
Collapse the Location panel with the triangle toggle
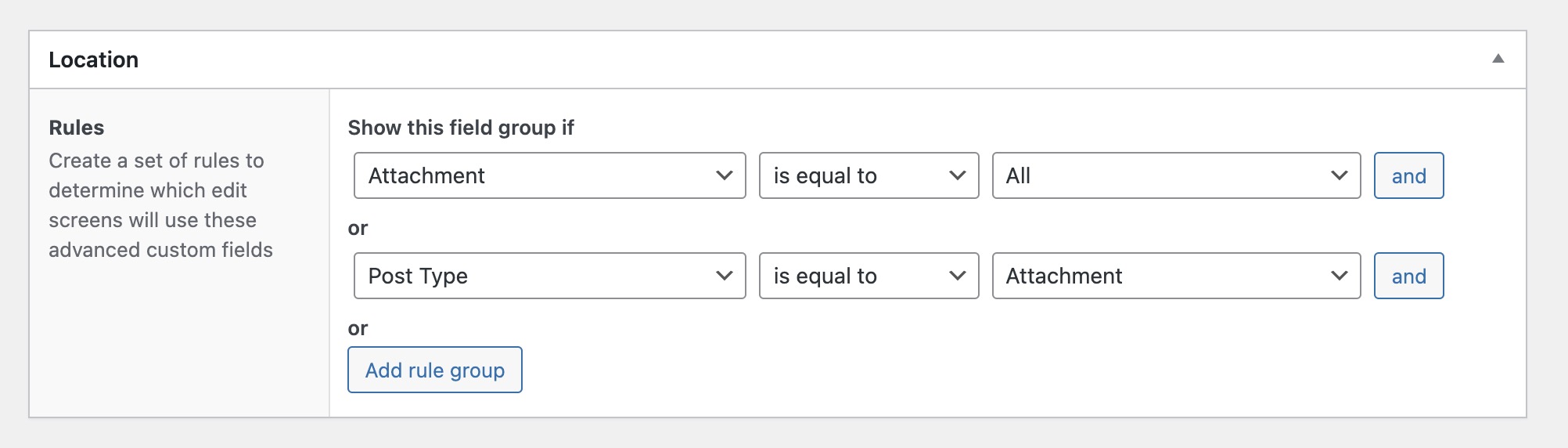pos(1498,59)
